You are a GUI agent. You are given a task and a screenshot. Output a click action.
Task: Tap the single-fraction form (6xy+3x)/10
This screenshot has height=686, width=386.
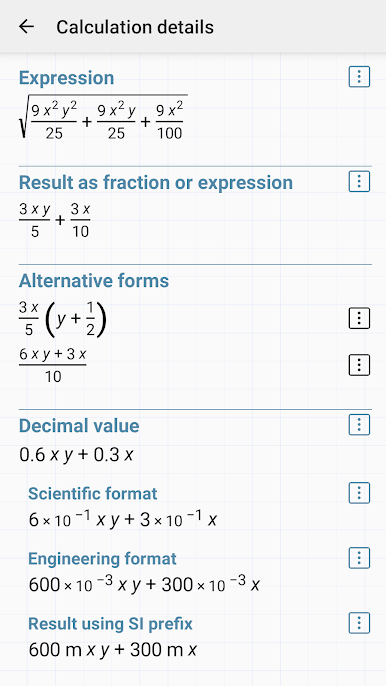(53, 365)
